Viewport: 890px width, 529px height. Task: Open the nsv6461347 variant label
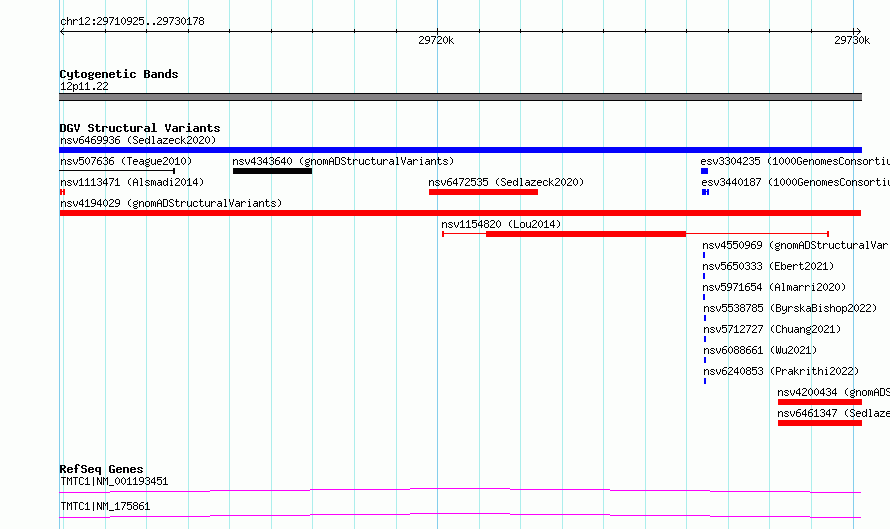(833, 413)
